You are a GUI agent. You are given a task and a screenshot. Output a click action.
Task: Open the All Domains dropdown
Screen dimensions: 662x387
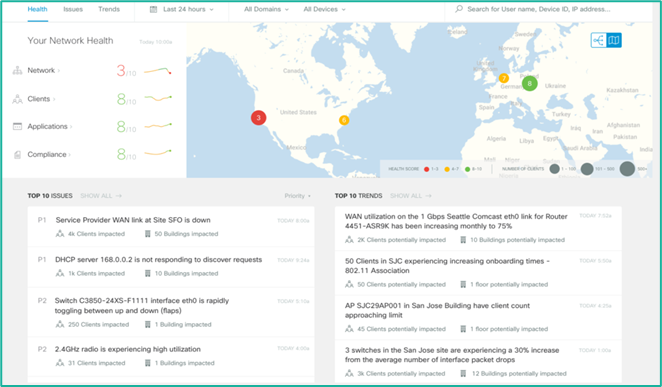(x=266, y=9)
